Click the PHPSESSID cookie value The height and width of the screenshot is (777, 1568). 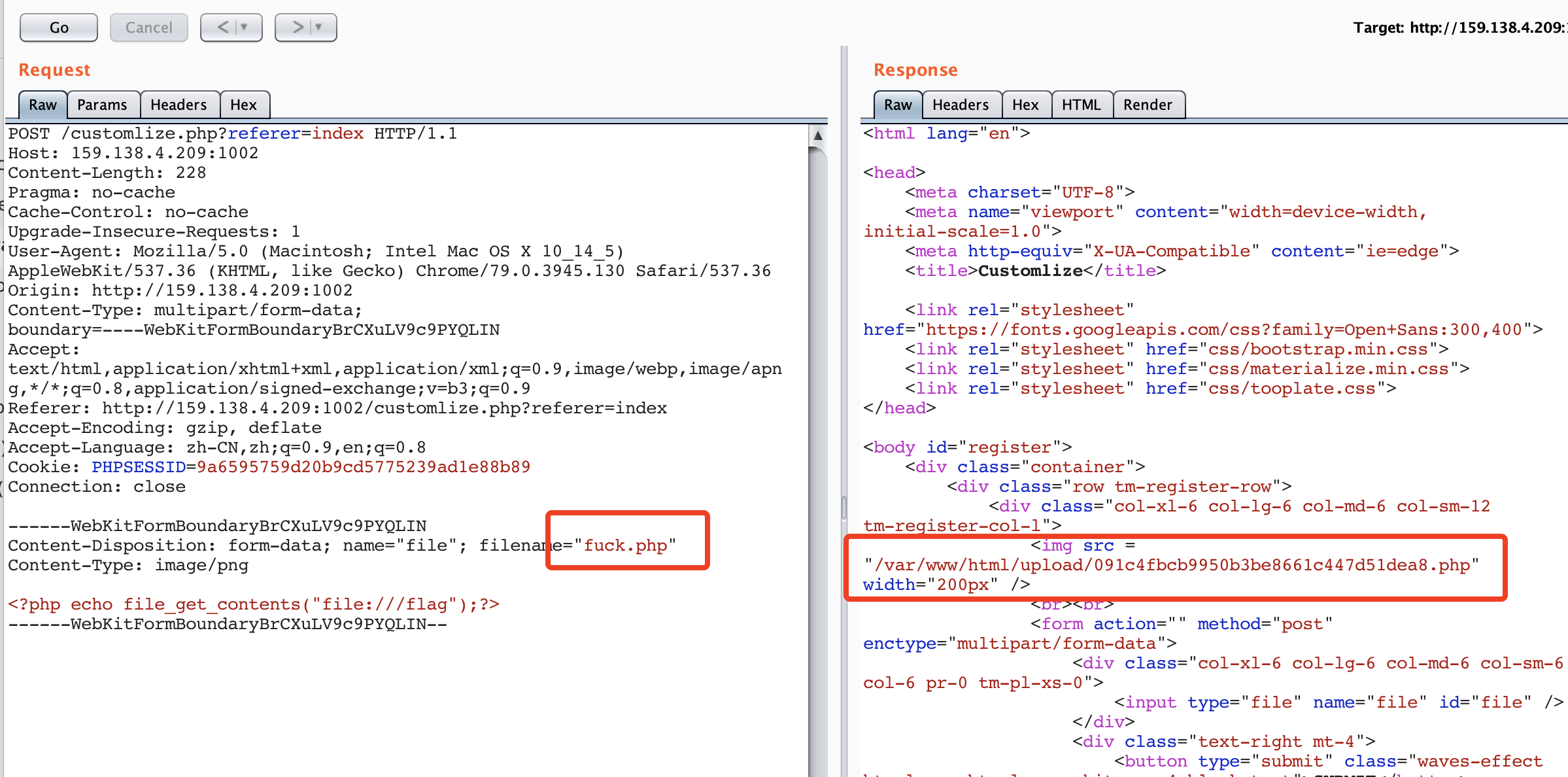point(364,467)
